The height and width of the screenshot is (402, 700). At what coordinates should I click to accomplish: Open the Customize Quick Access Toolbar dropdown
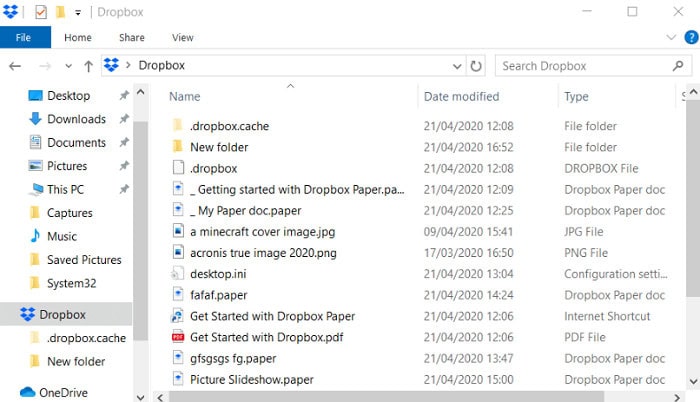[78, 13]
